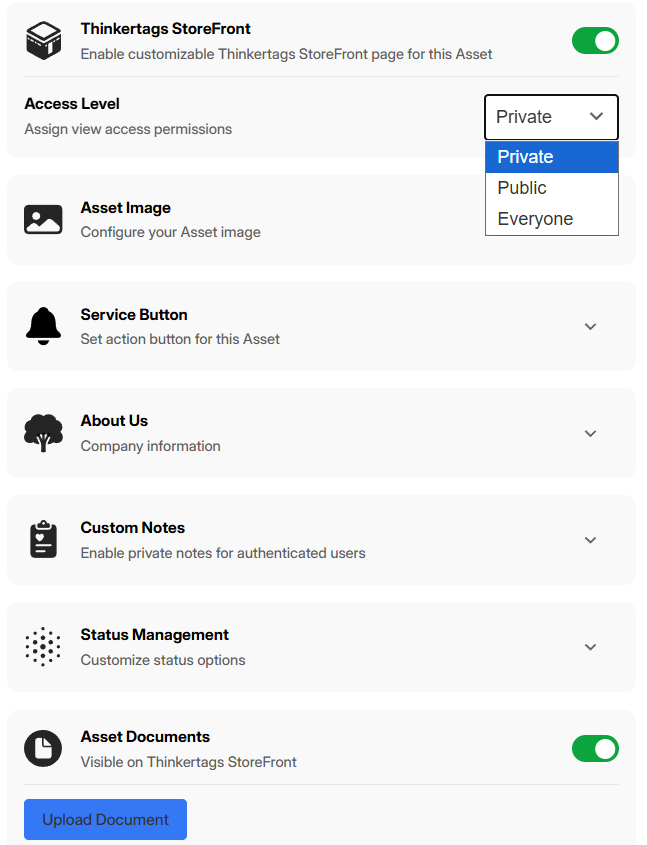This screenshot has width=647, height=845.
Task: Click the About Us tree icon
Action: [43, 432]
